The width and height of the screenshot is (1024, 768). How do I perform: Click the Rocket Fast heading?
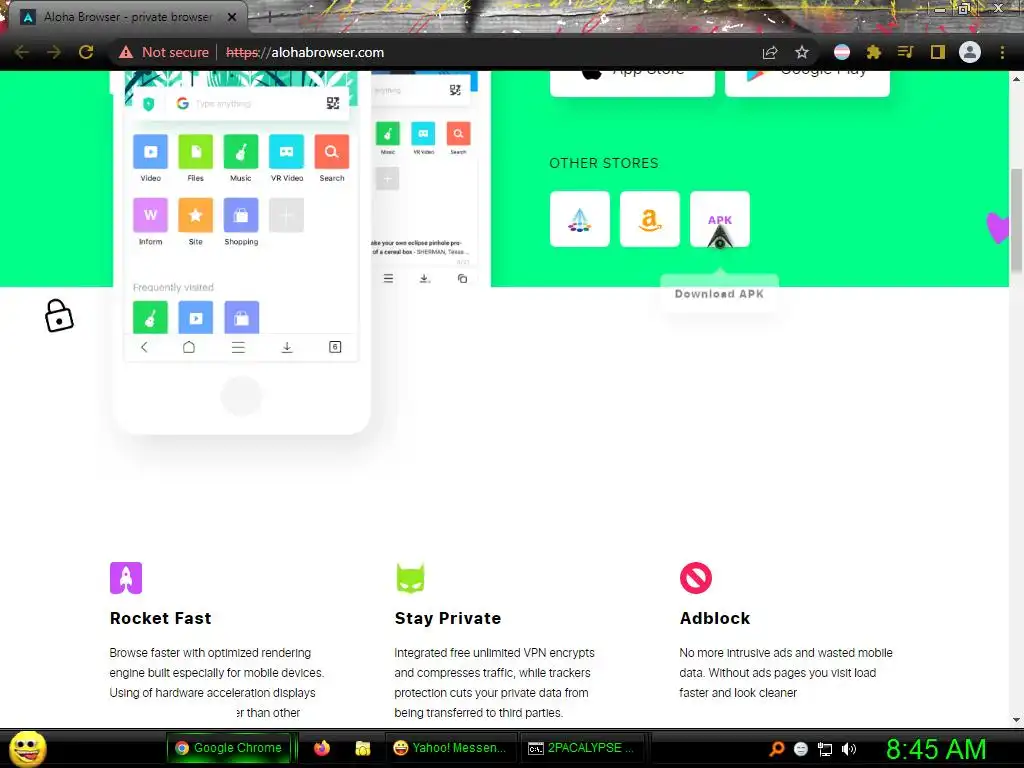tap(161, 618)
